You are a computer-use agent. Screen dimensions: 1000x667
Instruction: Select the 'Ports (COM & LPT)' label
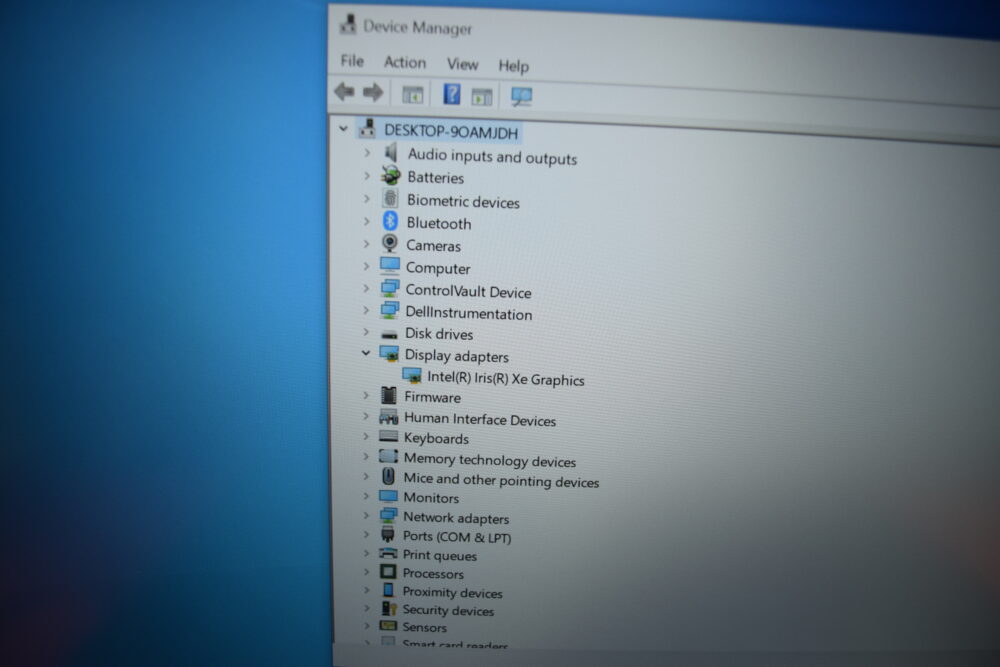click(x=457, y=537)
